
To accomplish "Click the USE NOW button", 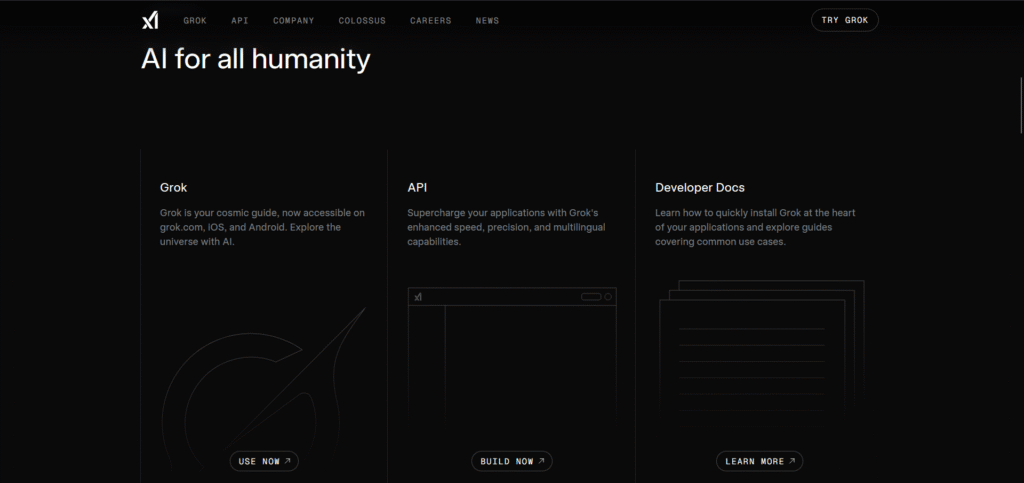I will click(x=264, y=461).
